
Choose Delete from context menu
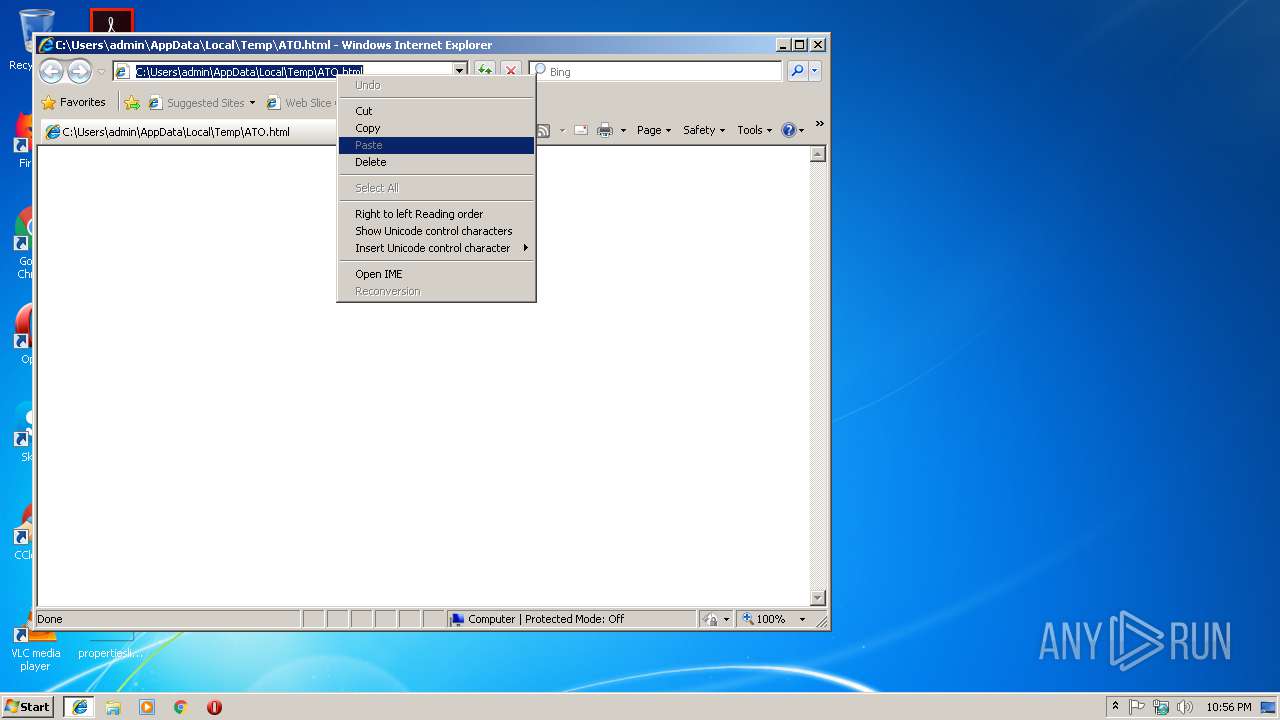(436, 162)
